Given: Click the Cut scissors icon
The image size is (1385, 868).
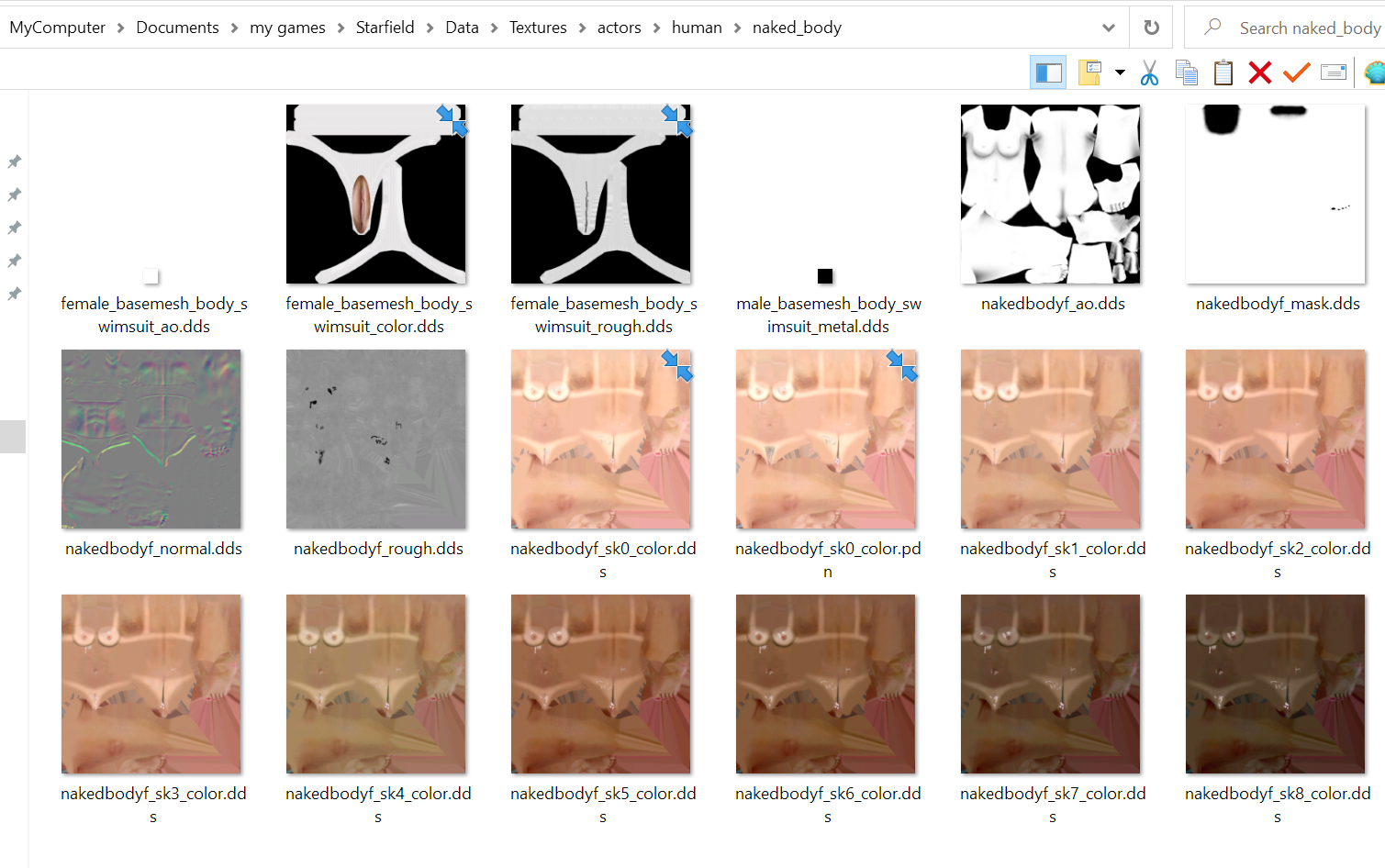Looking at the screenshot, I should [x=1149, y=72].
